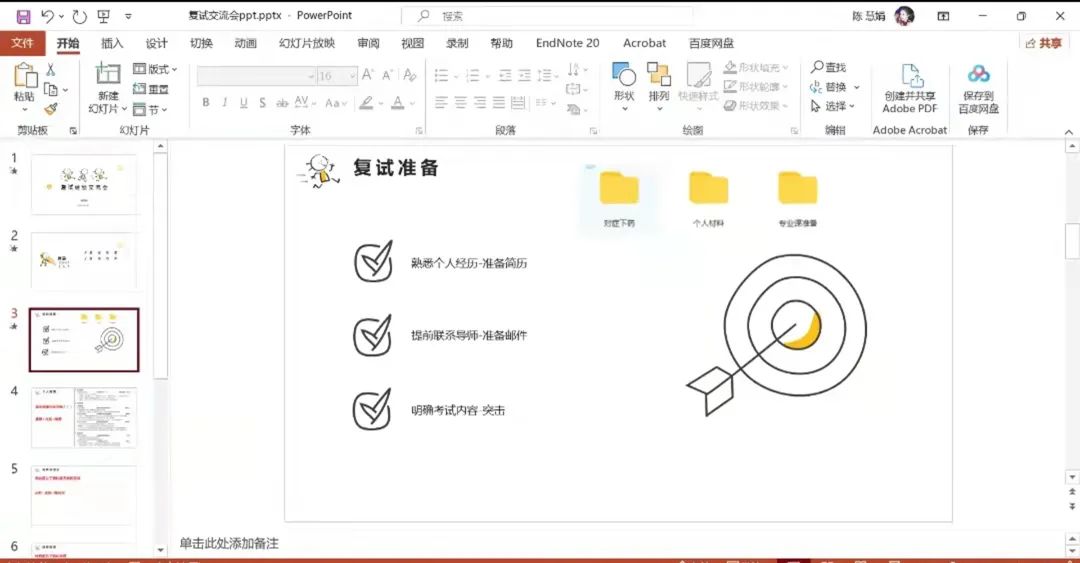This screenshot has height=563, width=1080.
Task: Click the Save icon in the title bar
Action: click(23, 16)
